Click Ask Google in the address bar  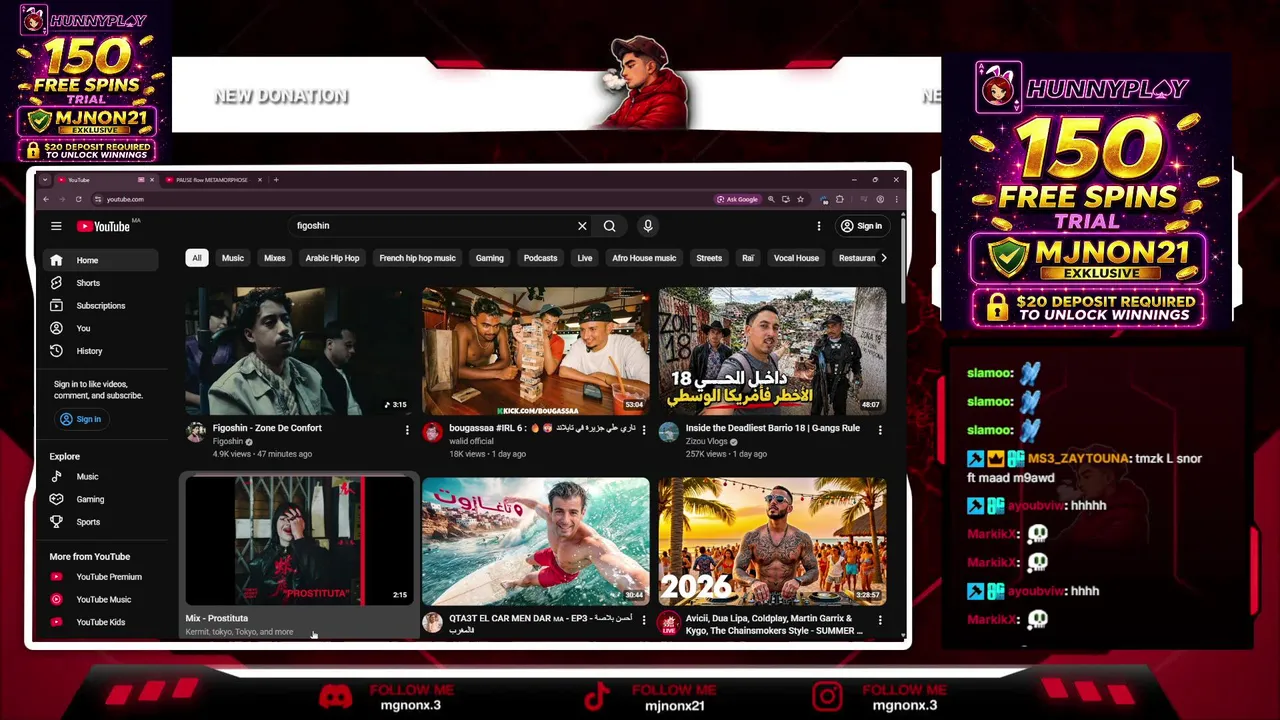point(737,199)
